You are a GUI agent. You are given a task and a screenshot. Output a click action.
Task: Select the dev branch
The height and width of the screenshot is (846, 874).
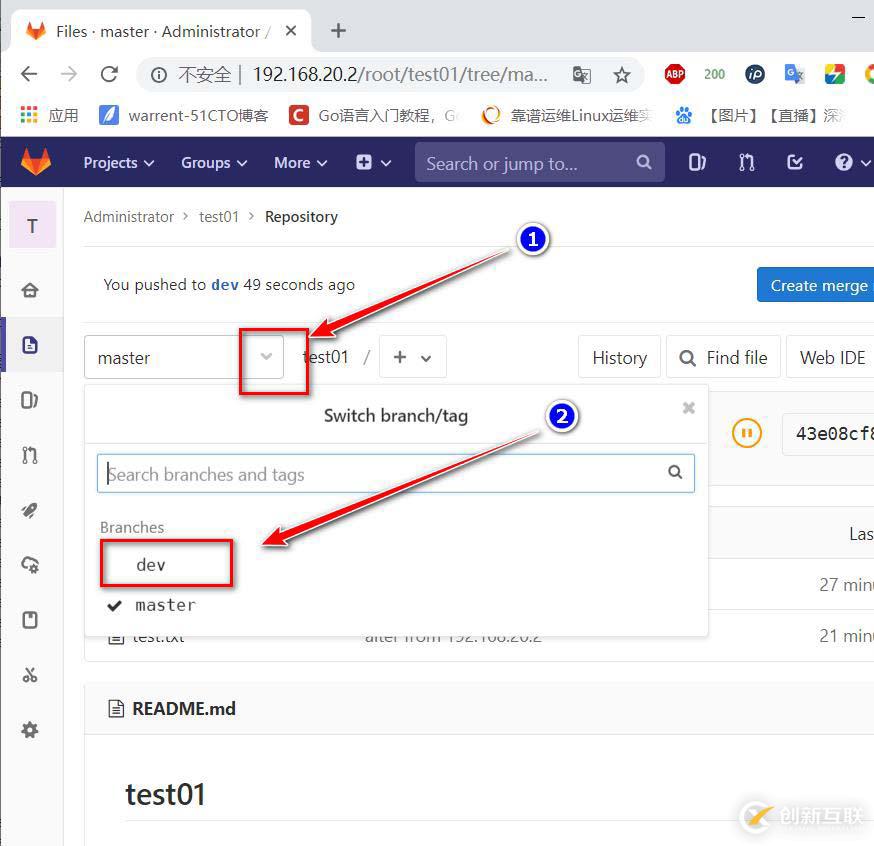click(151, 565)
